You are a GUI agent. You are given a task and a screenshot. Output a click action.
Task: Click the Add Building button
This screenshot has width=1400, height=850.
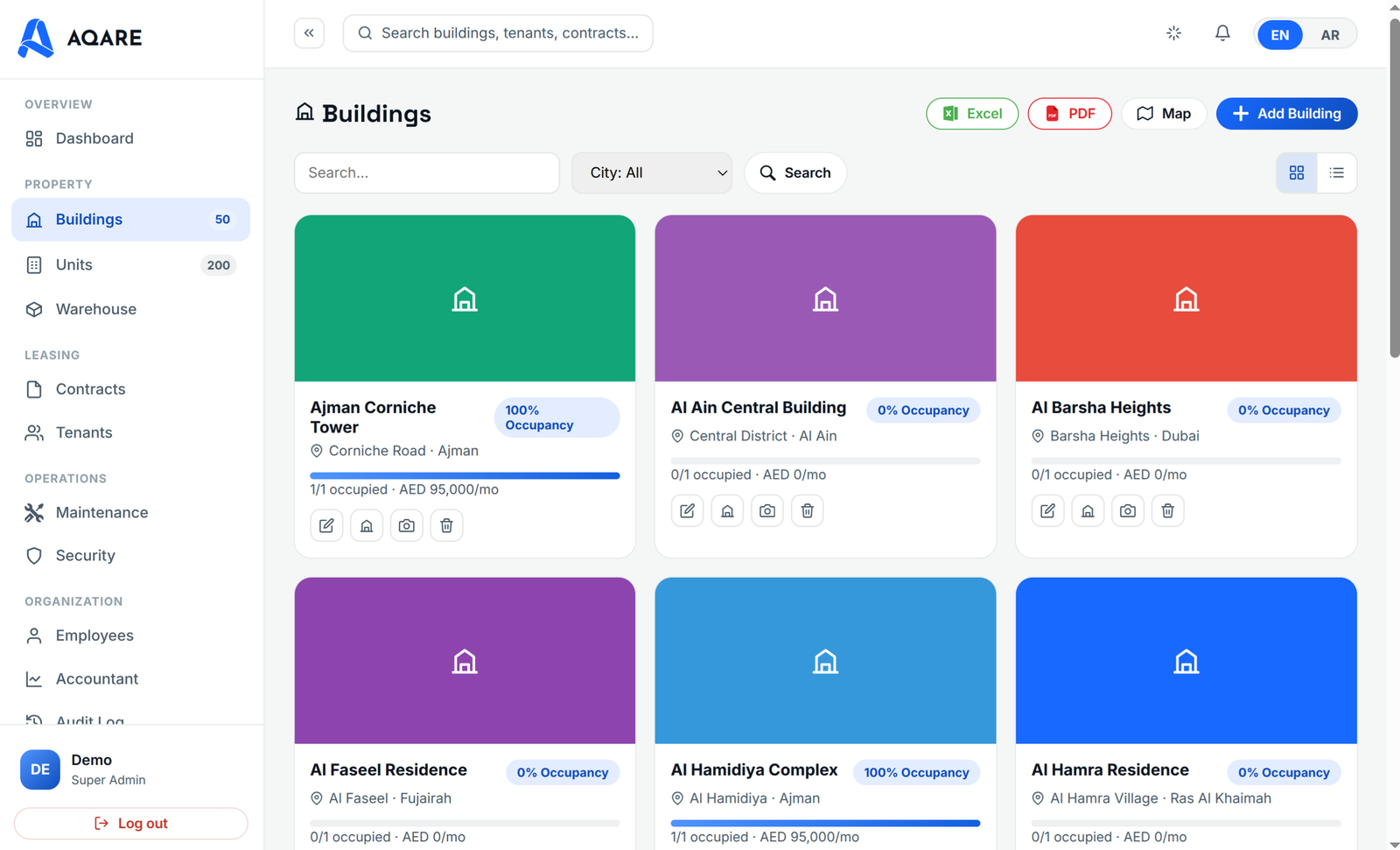point(1287,114)
